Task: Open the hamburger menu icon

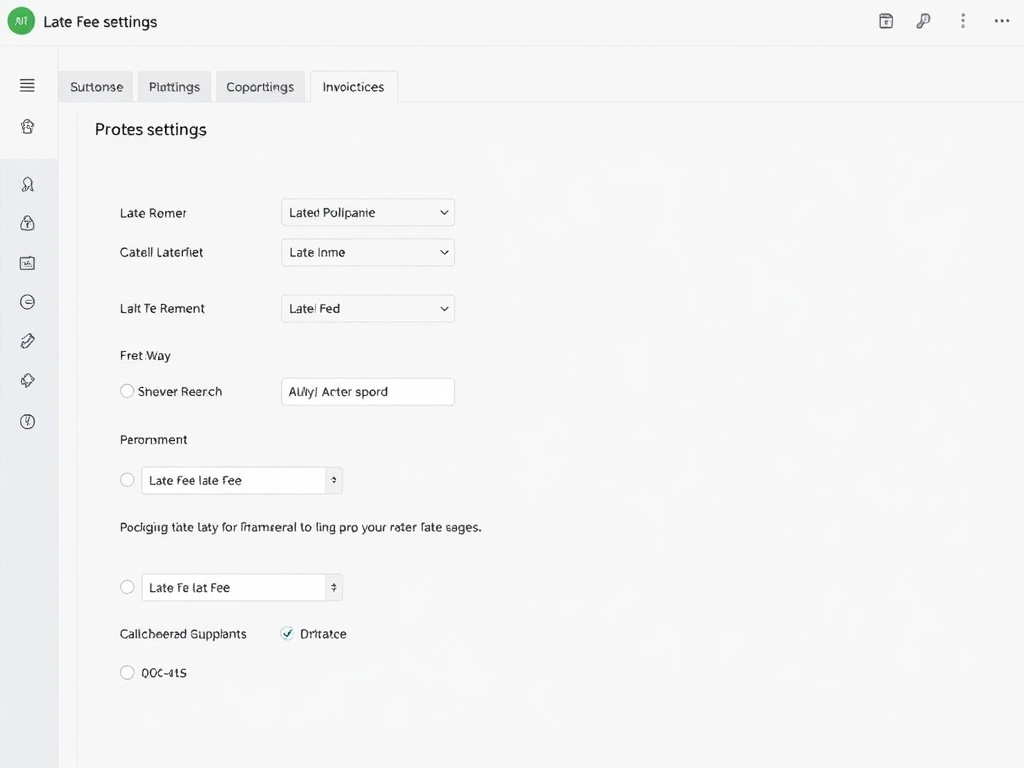Action: click(x=27, y=85)
